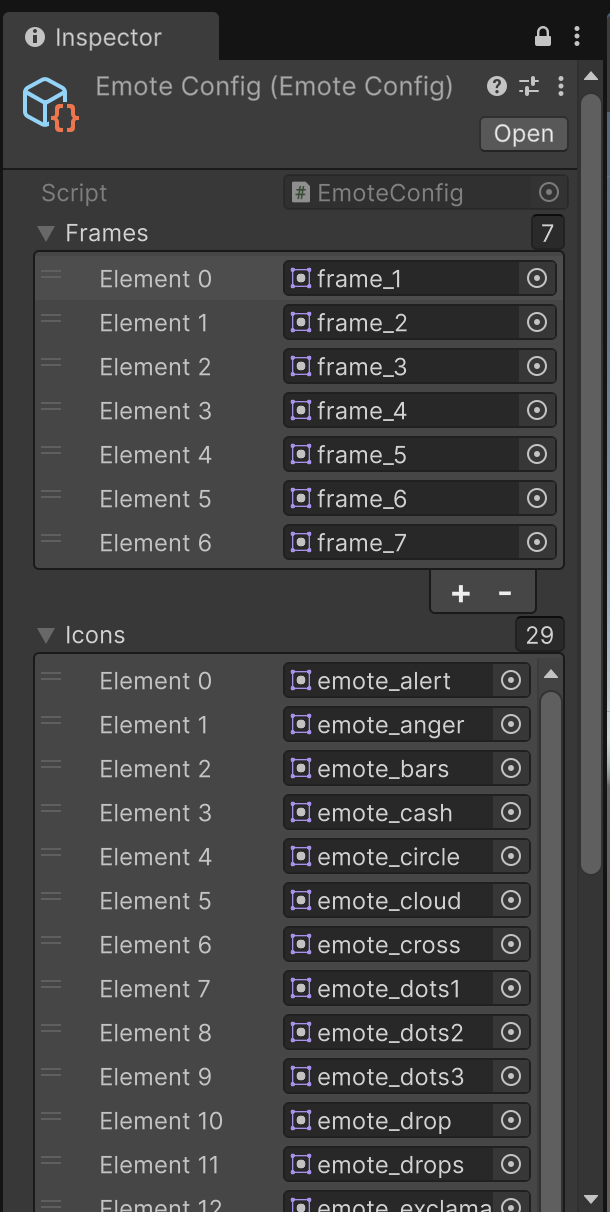Add a new element to Frames list

[x=460, y=593]
